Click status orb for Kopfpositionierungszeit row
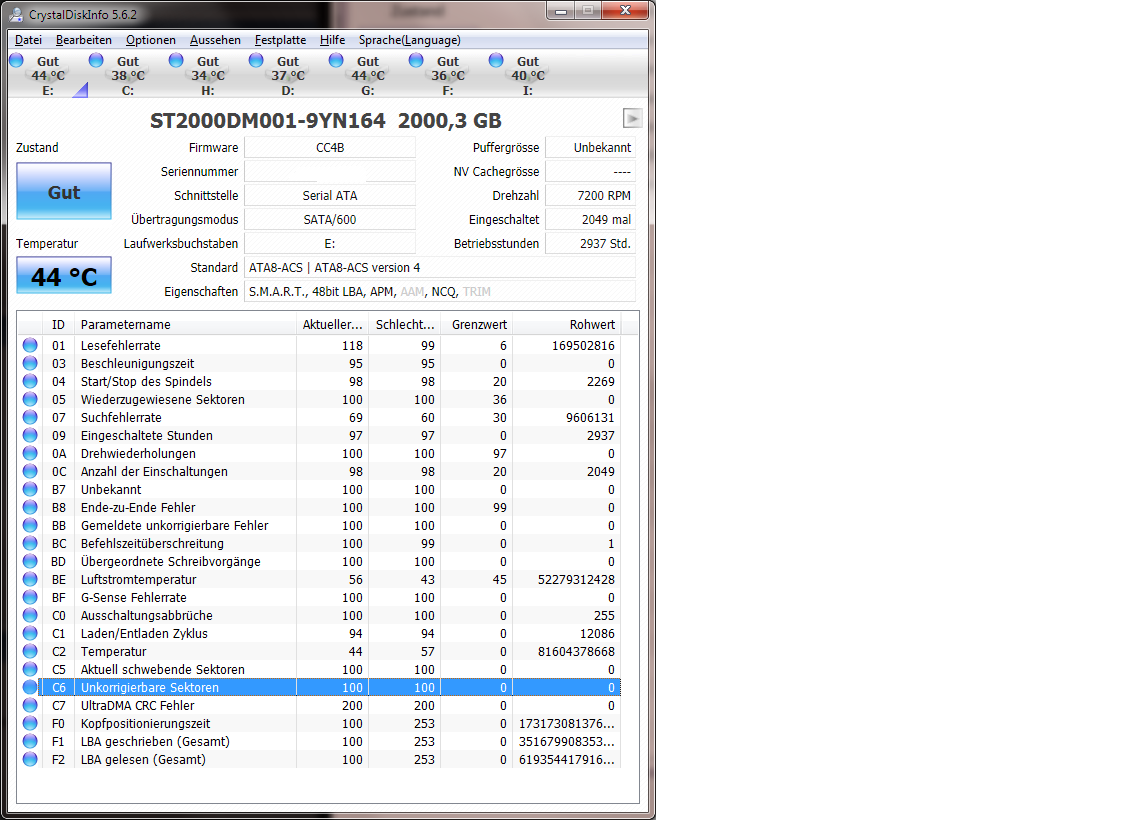Image resolution: width=1142 pixels, height=820 pixels. [30, 723]
